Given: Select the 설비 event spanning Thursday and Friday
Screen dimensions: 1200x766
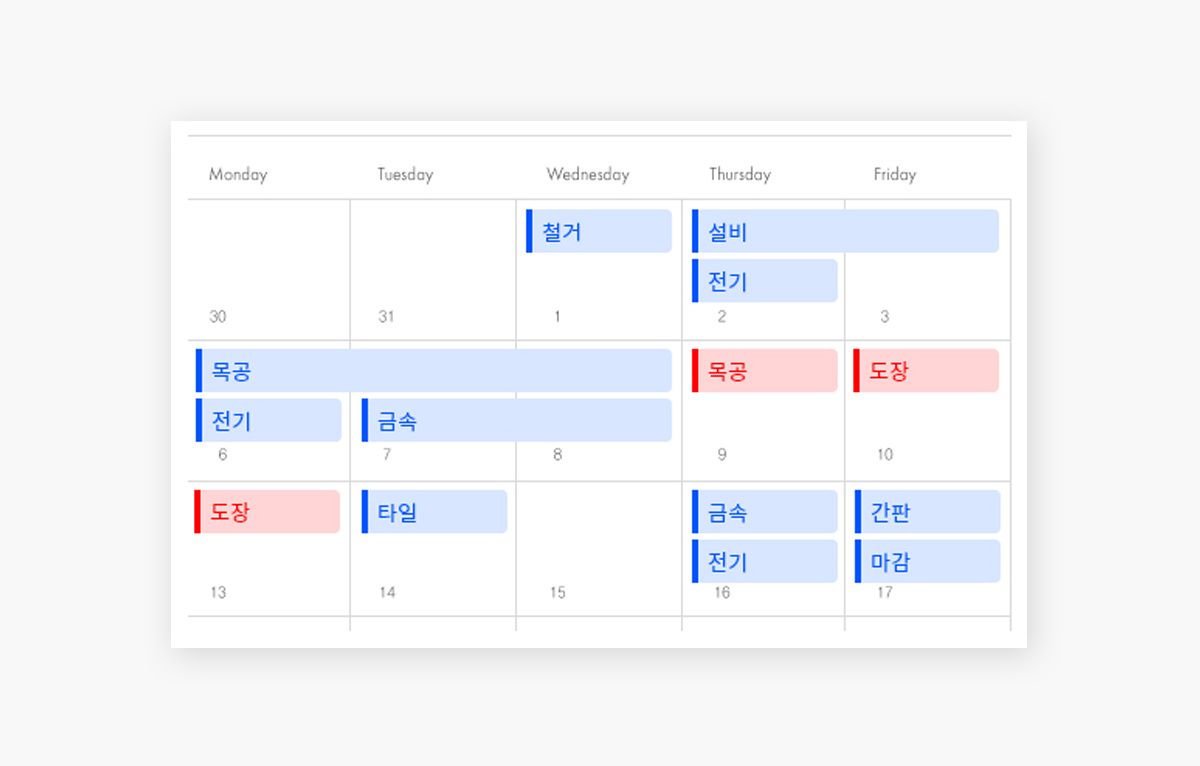Looking at the screenshot, I should click(845, 232).
